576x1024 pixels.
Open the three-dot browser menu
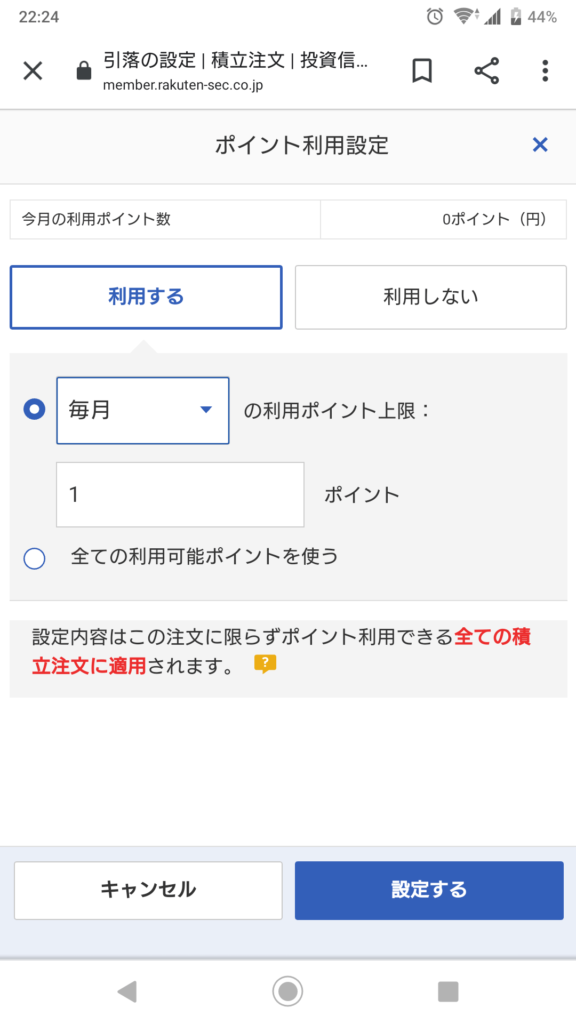coord(545,71)
